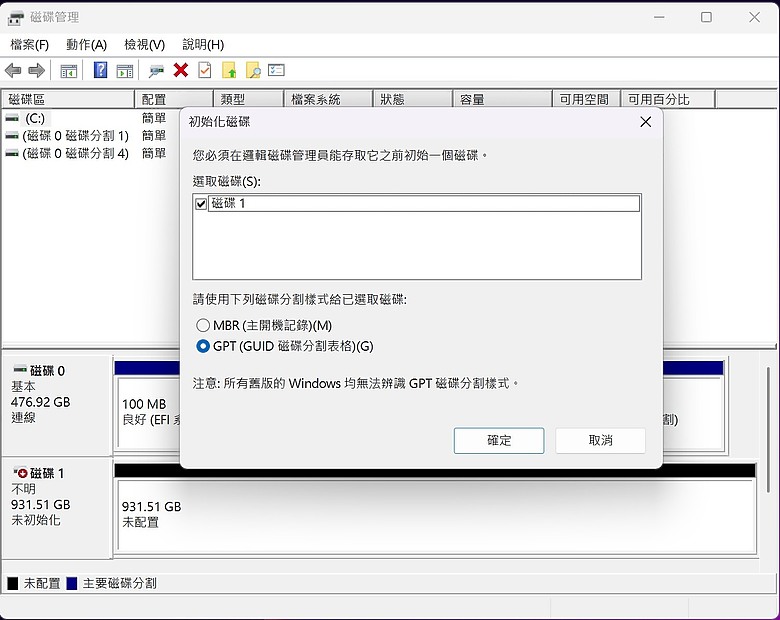Image resolution: width=780 pixels, height=620 pixels.
Task: Click 未初始化 status under 磁碟 1
Action: point(36,520)
